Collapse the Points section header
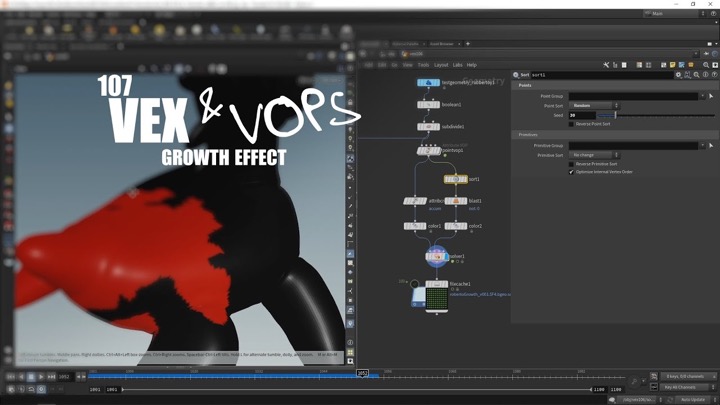 pos(616,85)
